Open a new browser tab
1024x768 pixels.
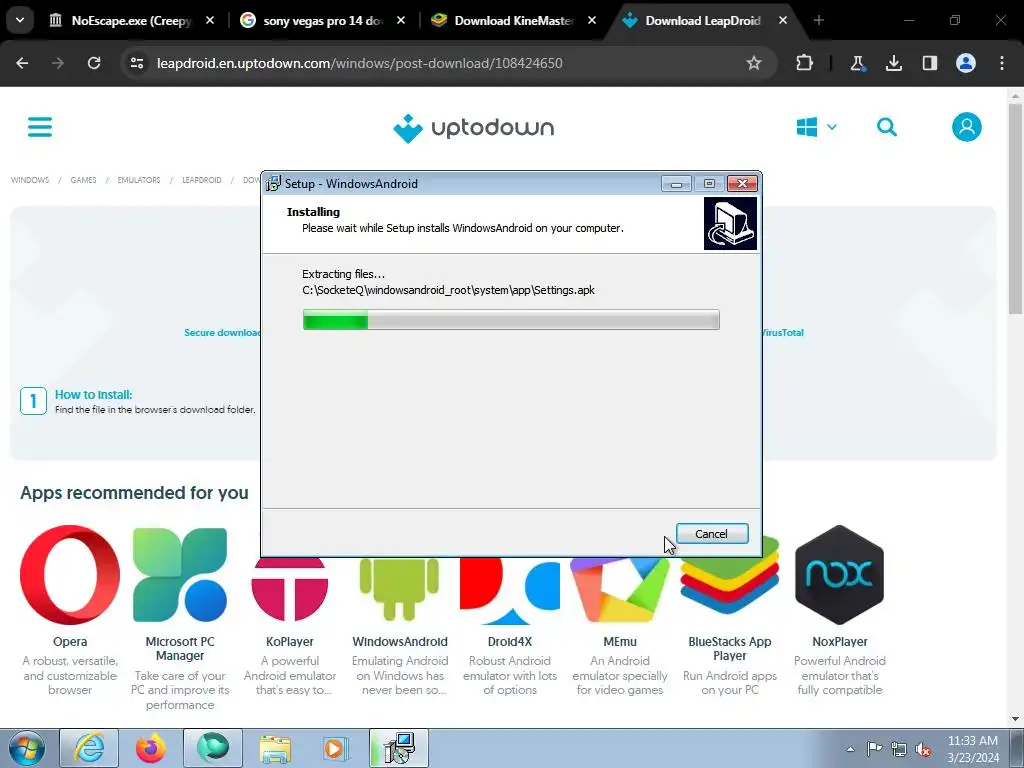[x=818, y=21]
